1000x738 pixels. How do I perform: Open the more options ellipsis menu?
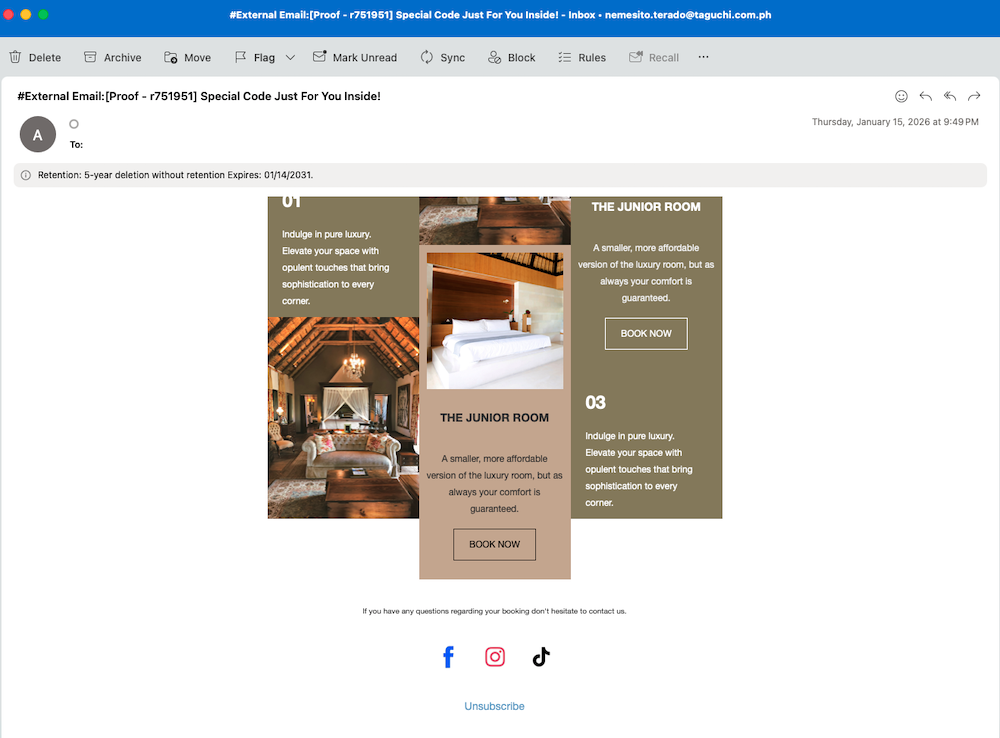(x=703, y=57)
